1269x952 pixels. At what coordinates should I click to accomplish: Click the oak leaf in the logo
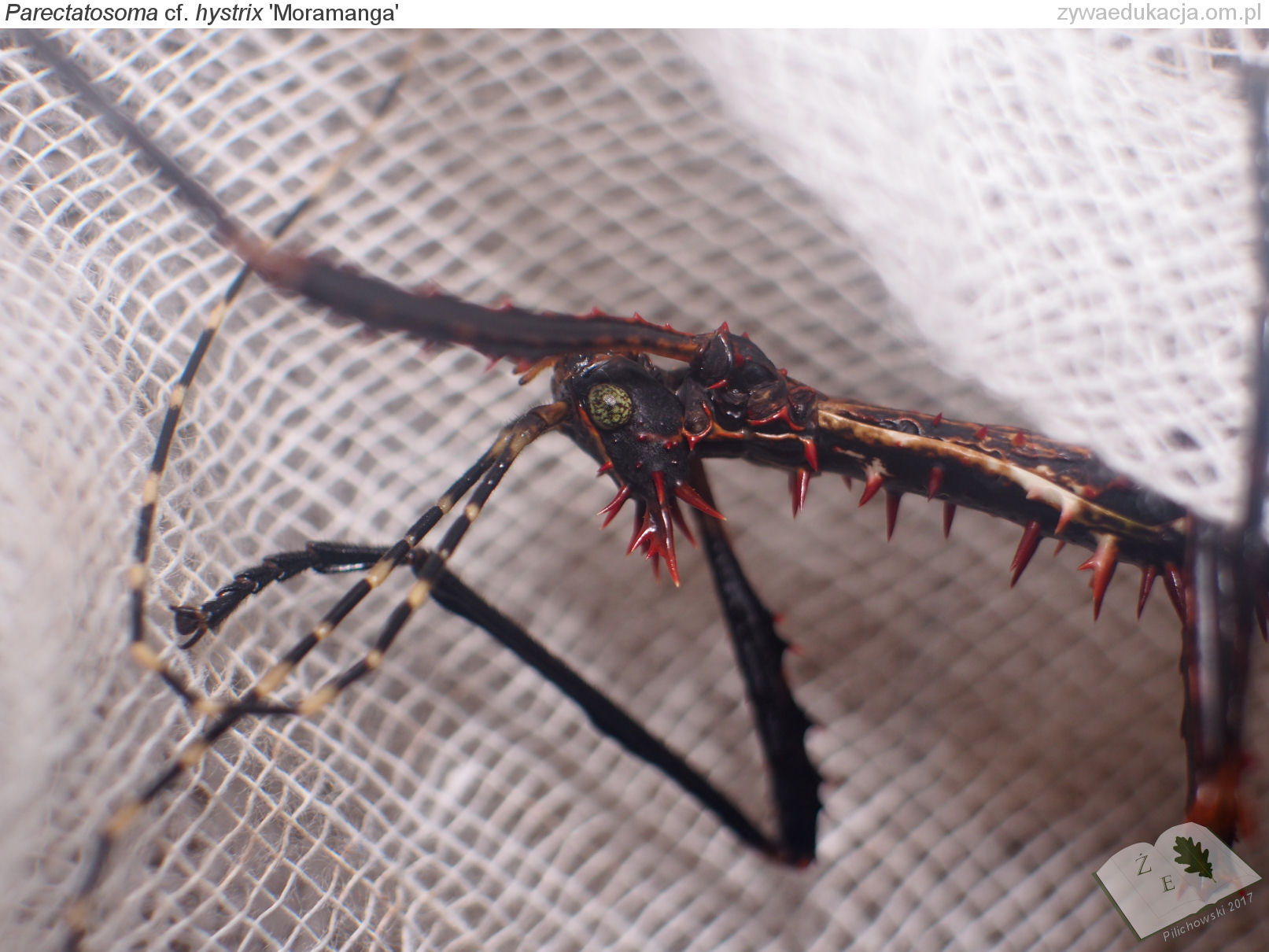pyautogui.click(x=1193, y=856)
